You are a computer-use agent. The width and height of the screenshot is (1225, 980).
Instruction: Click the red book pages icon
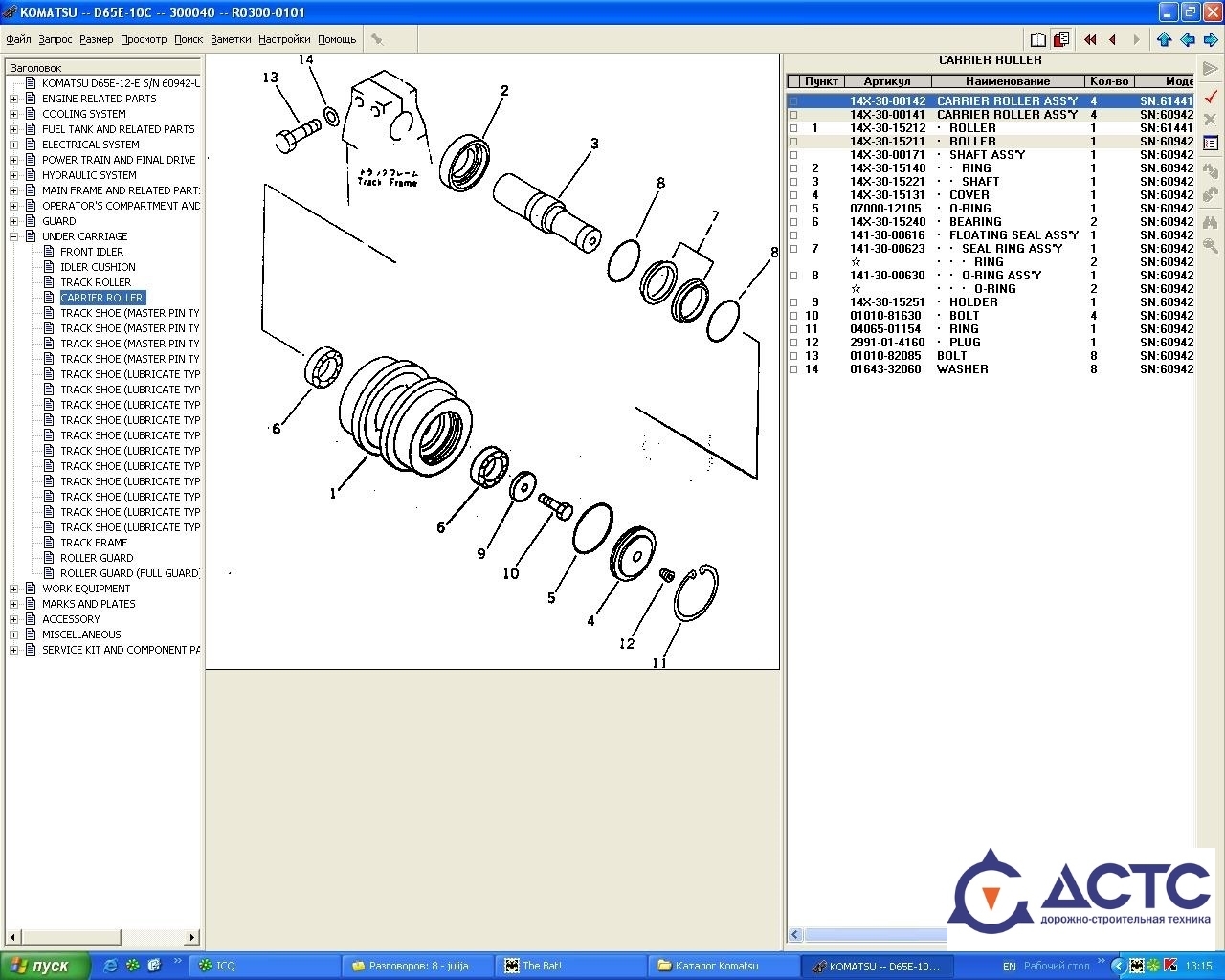[1061, 39]
